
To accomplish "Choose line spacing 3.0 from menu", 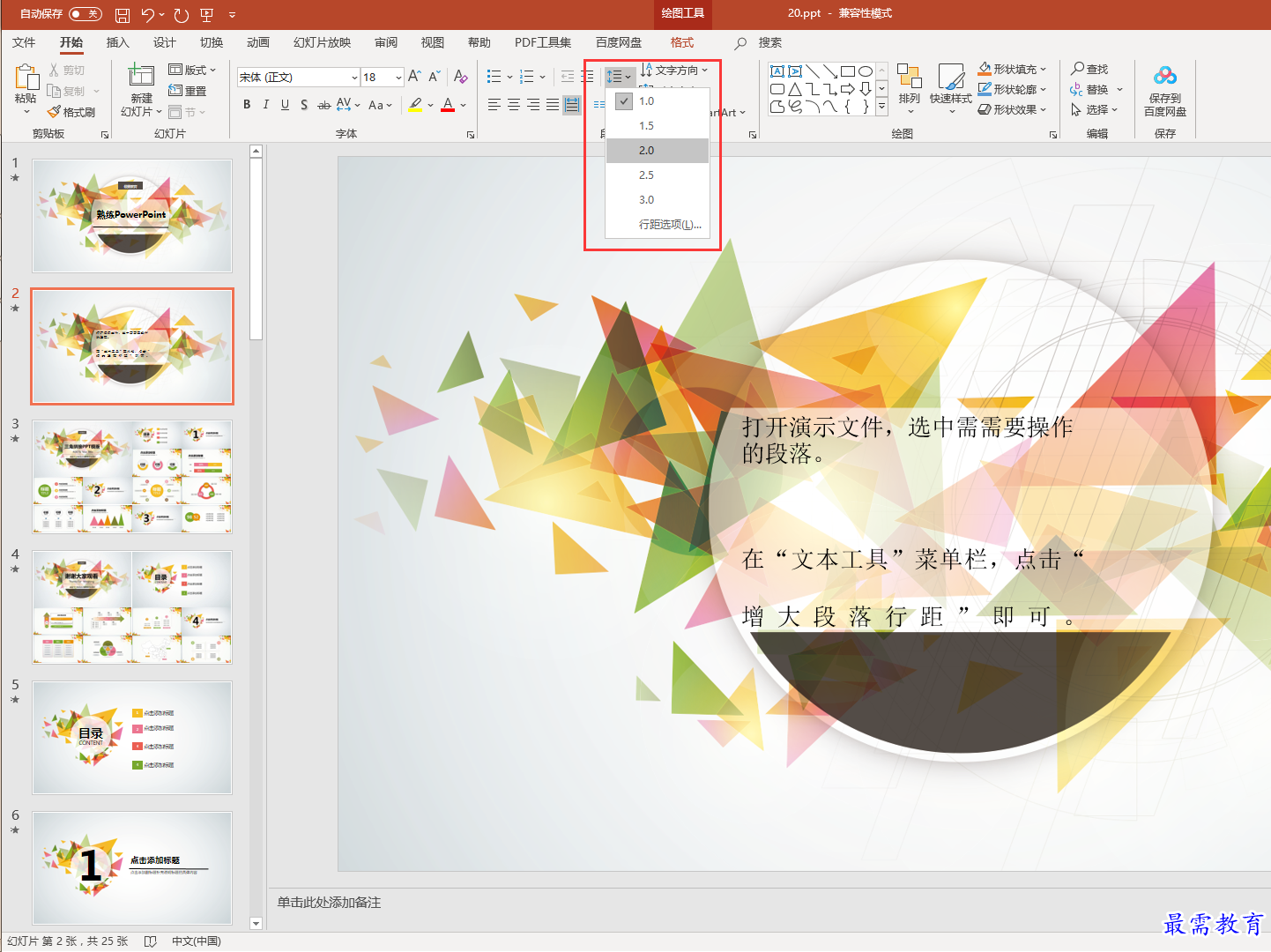I will [x=658, y=200].
